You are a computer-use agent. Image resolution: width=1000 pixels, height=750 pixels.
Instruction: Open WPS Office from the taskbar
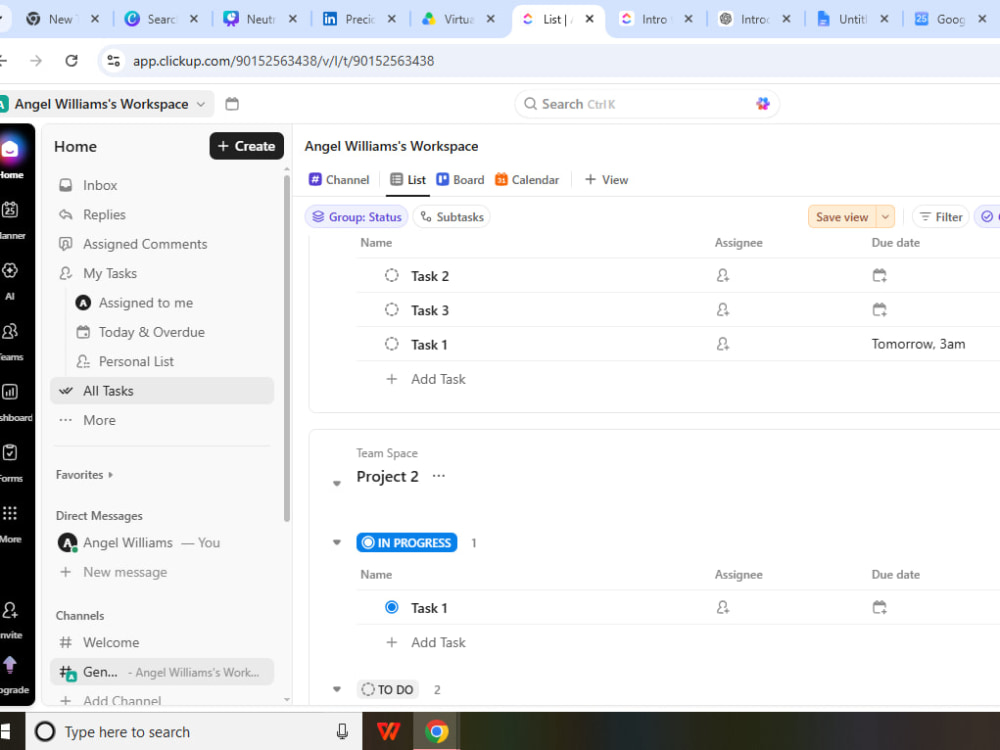(x=388, y=732)
